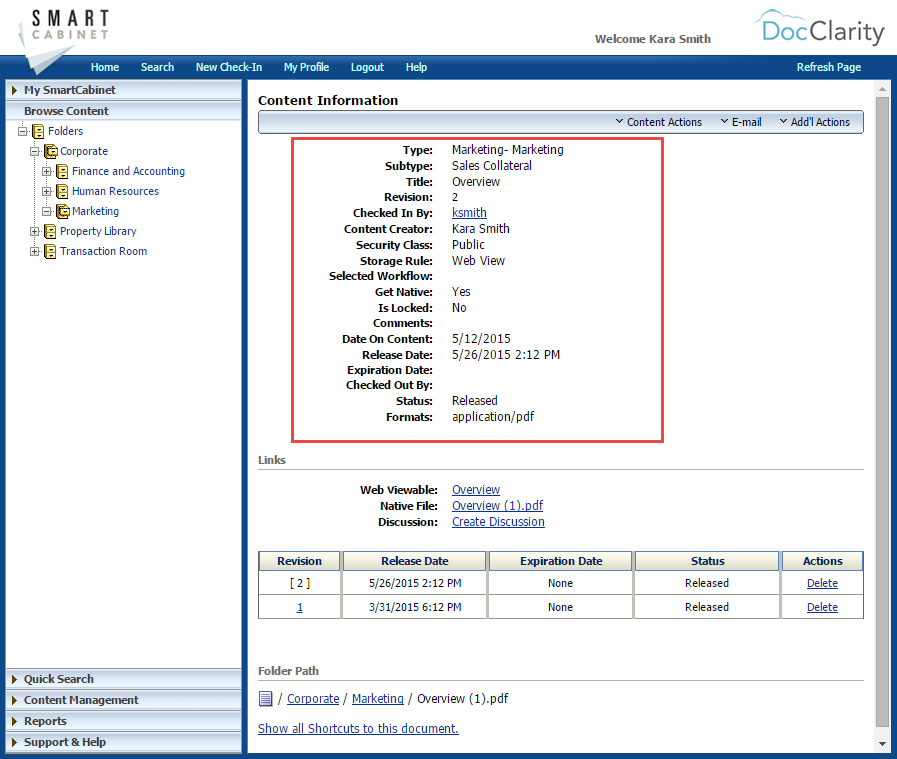Viewport: 897px width, 759px height.
Task: Open the Overview (1).pdf native file link
Action: [497, 505]
